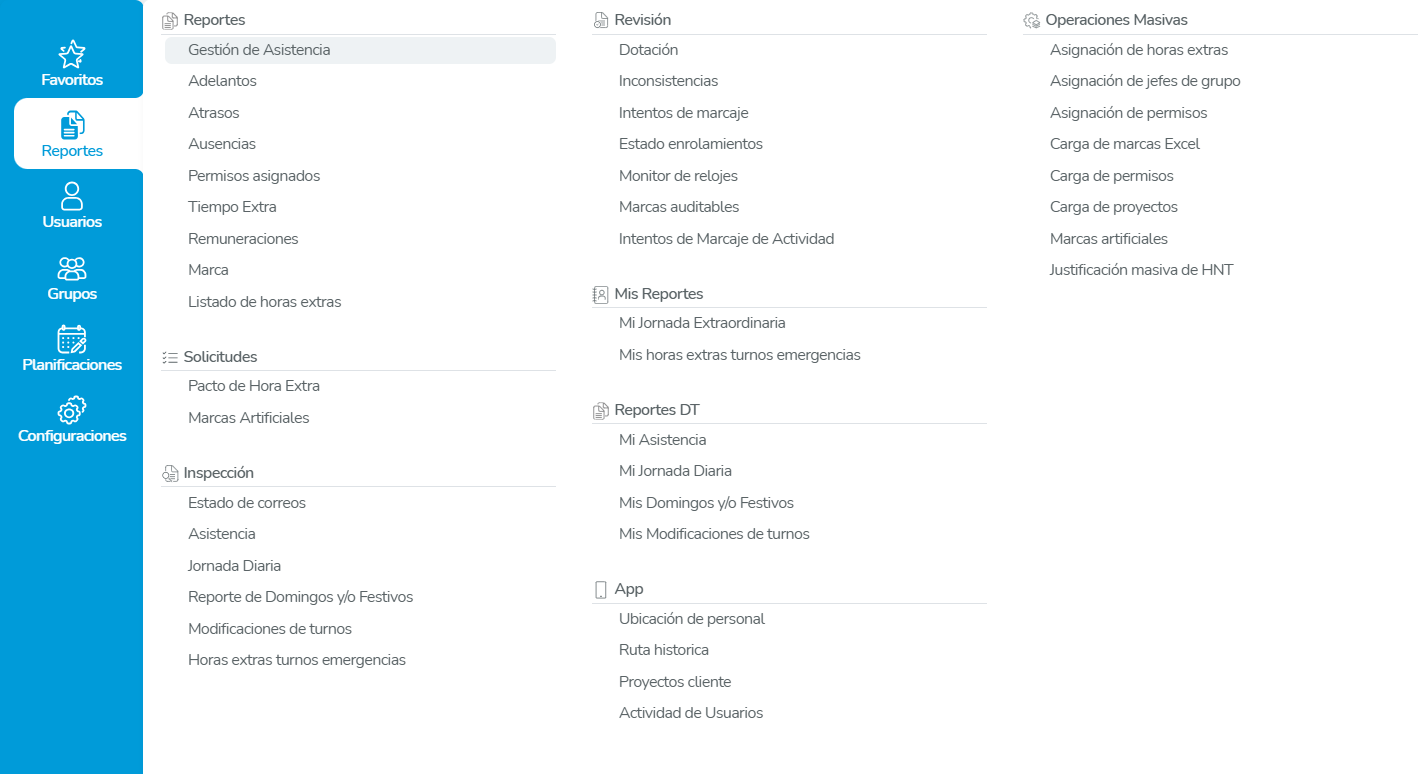Click the Solicitudes checklist icon
The height and width of the screenshot is (774, 1427).
pyautogui.click(x=170, y=357)
